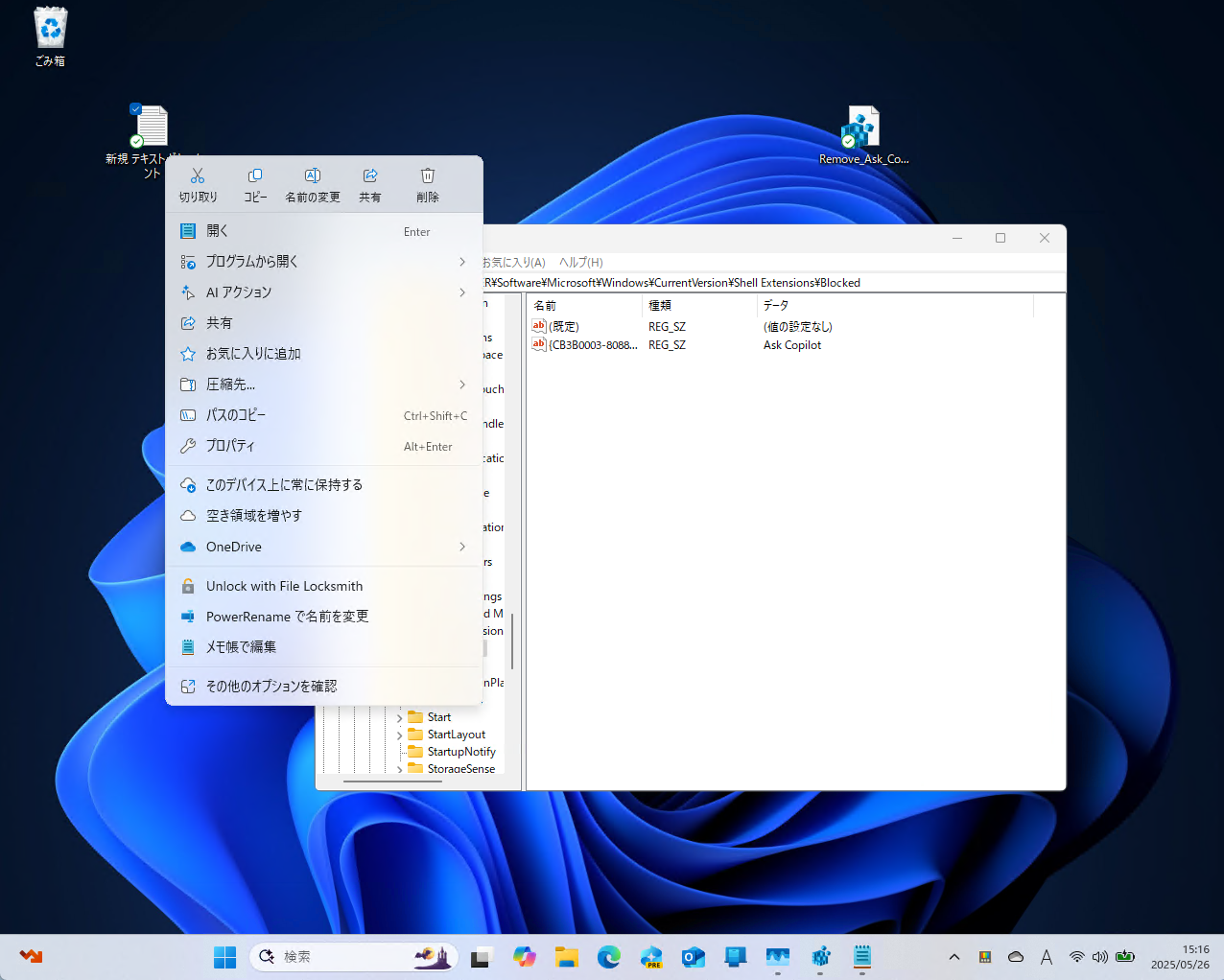This screenshot has width=1224, height=980.
Task: Choose 空き領域を増やす option
Action: tap(324, 516)
